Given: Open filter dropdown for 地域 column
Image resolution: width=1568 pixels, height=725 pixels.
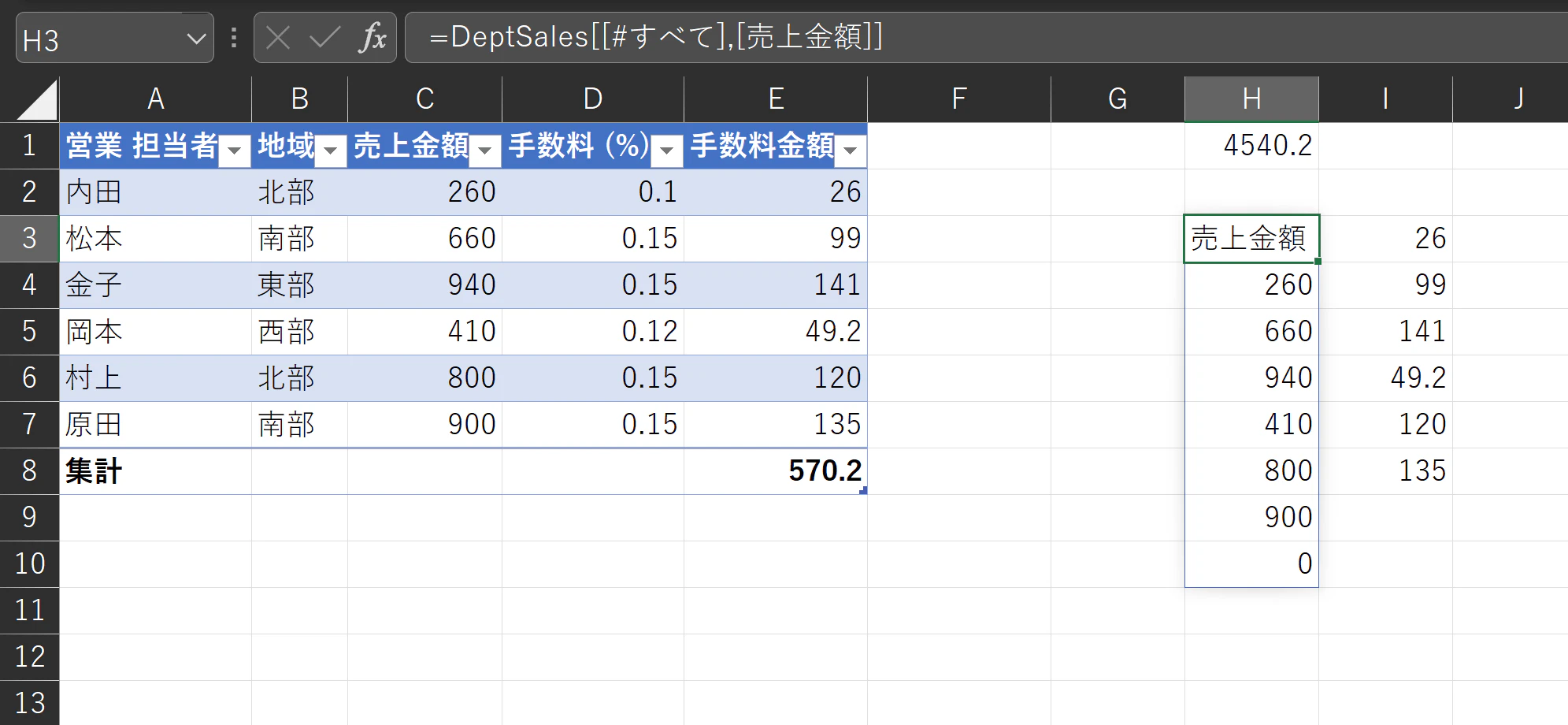Looking at the screenshot, I should (331, 150).
